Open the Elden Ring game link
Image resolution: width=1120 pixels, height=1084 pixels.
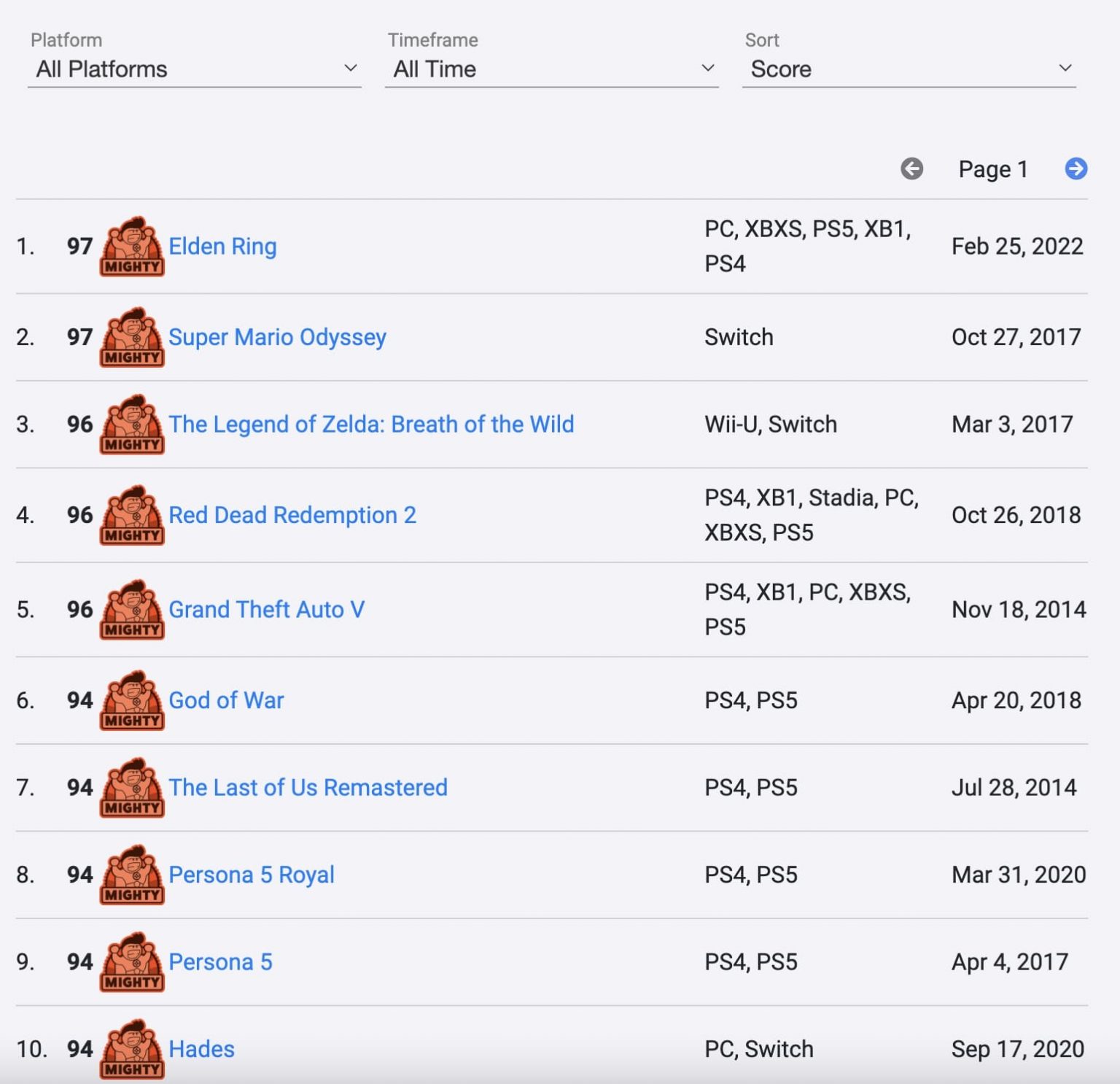pyautogui.click(x=222, y=247)
